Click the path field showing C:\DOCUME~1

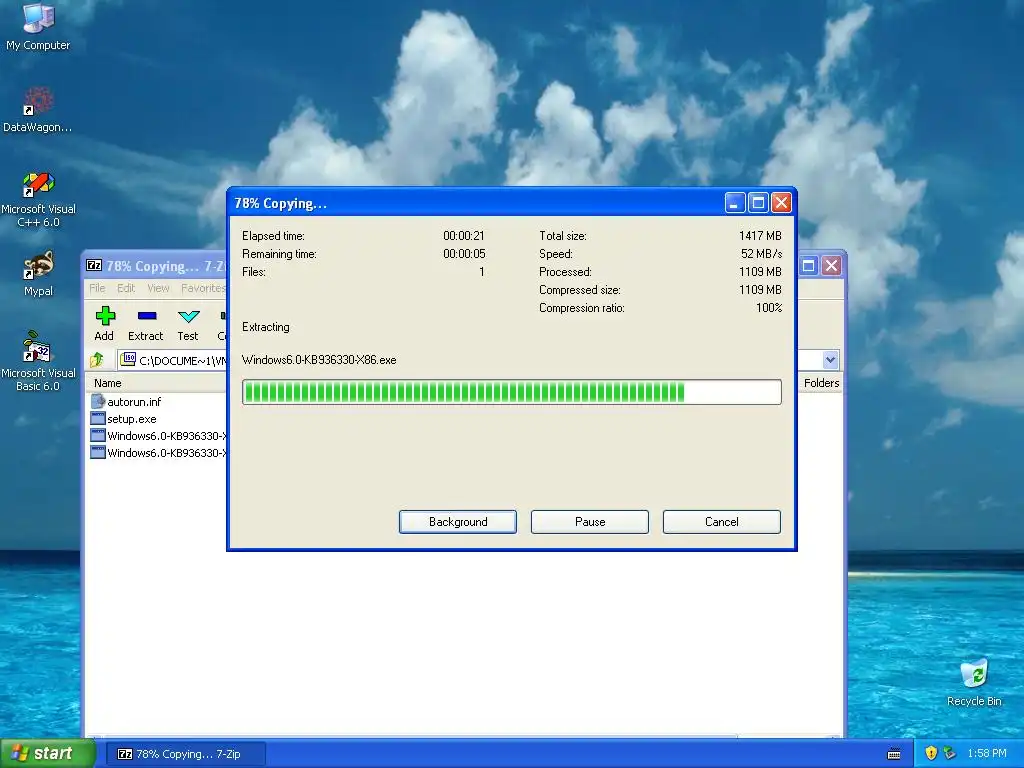pos(173,360)
